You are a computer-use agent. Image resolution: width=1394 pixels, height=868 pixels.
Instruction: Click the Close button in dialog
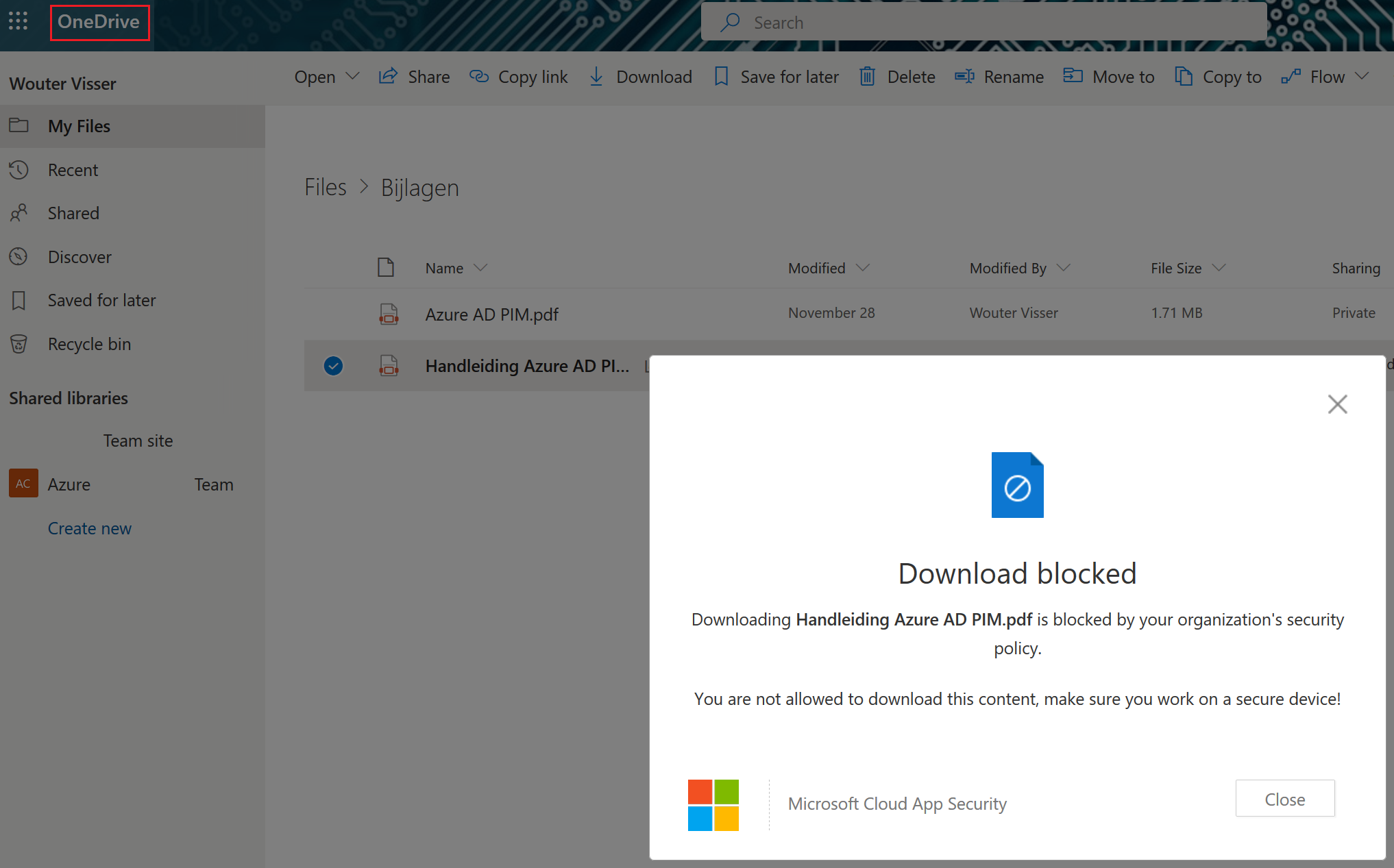1284,799
